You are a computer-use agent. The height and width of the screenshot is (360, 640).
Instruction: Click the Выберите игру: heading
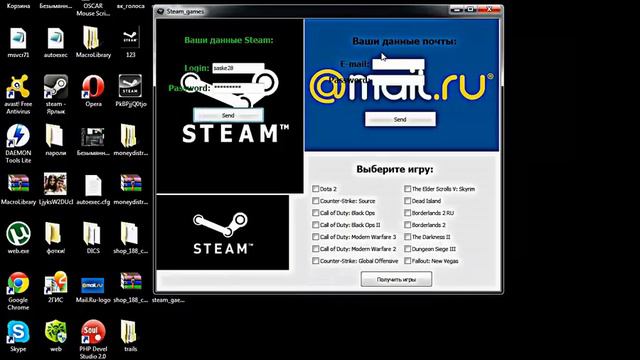(x=395, y=169)
